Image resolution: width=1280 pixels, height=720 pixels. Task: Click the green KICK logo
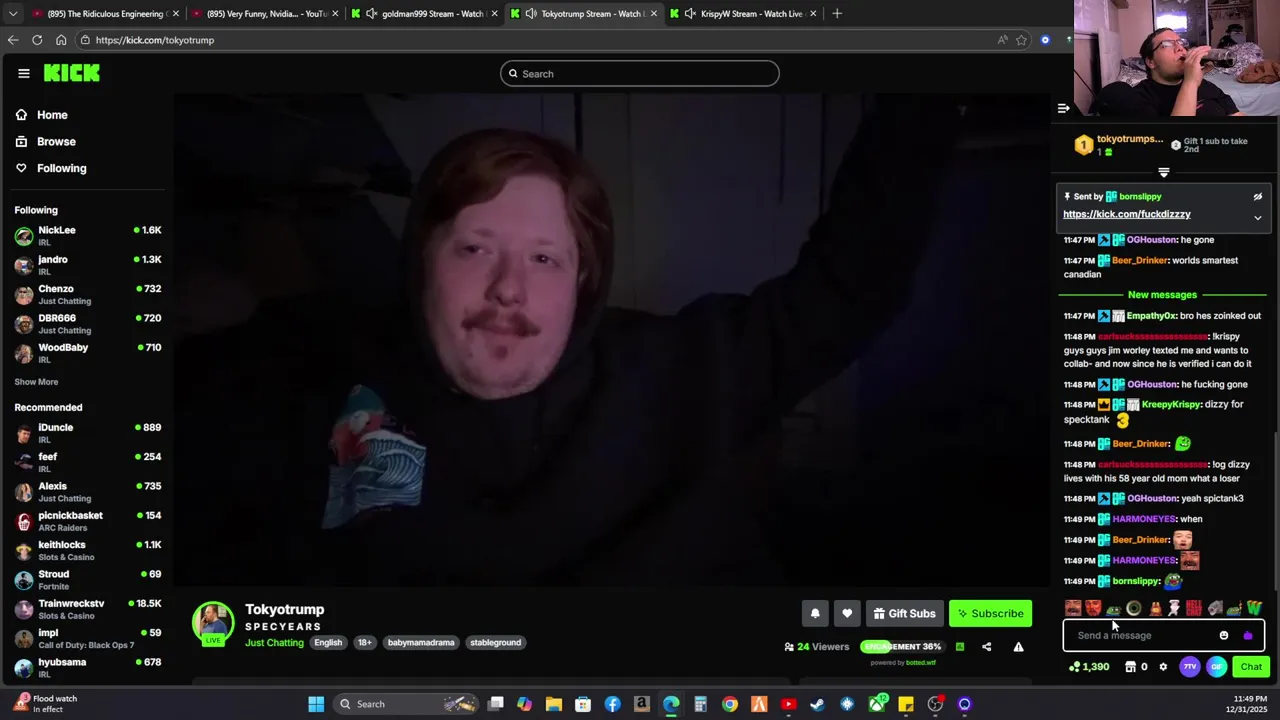(71, 73)
